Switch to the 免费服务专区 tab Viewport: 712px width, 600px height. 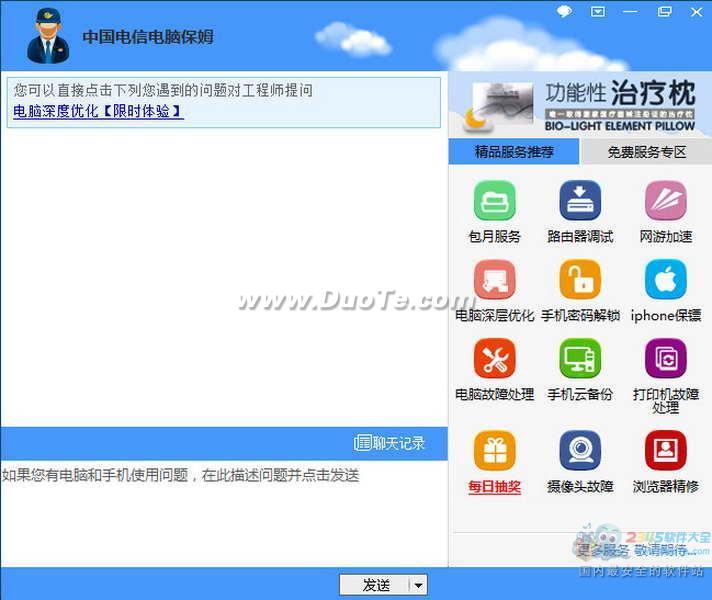coord(647,152)
